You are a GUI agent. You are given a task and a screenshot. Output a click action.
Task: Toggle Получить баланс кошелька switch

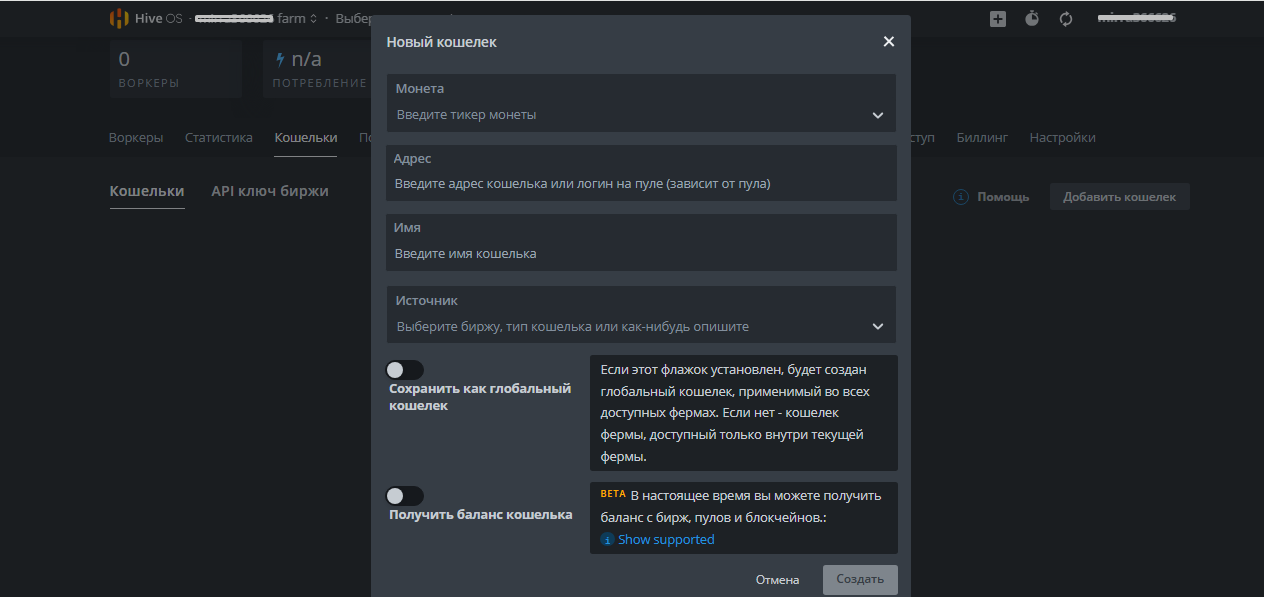(x=405, y=496)
